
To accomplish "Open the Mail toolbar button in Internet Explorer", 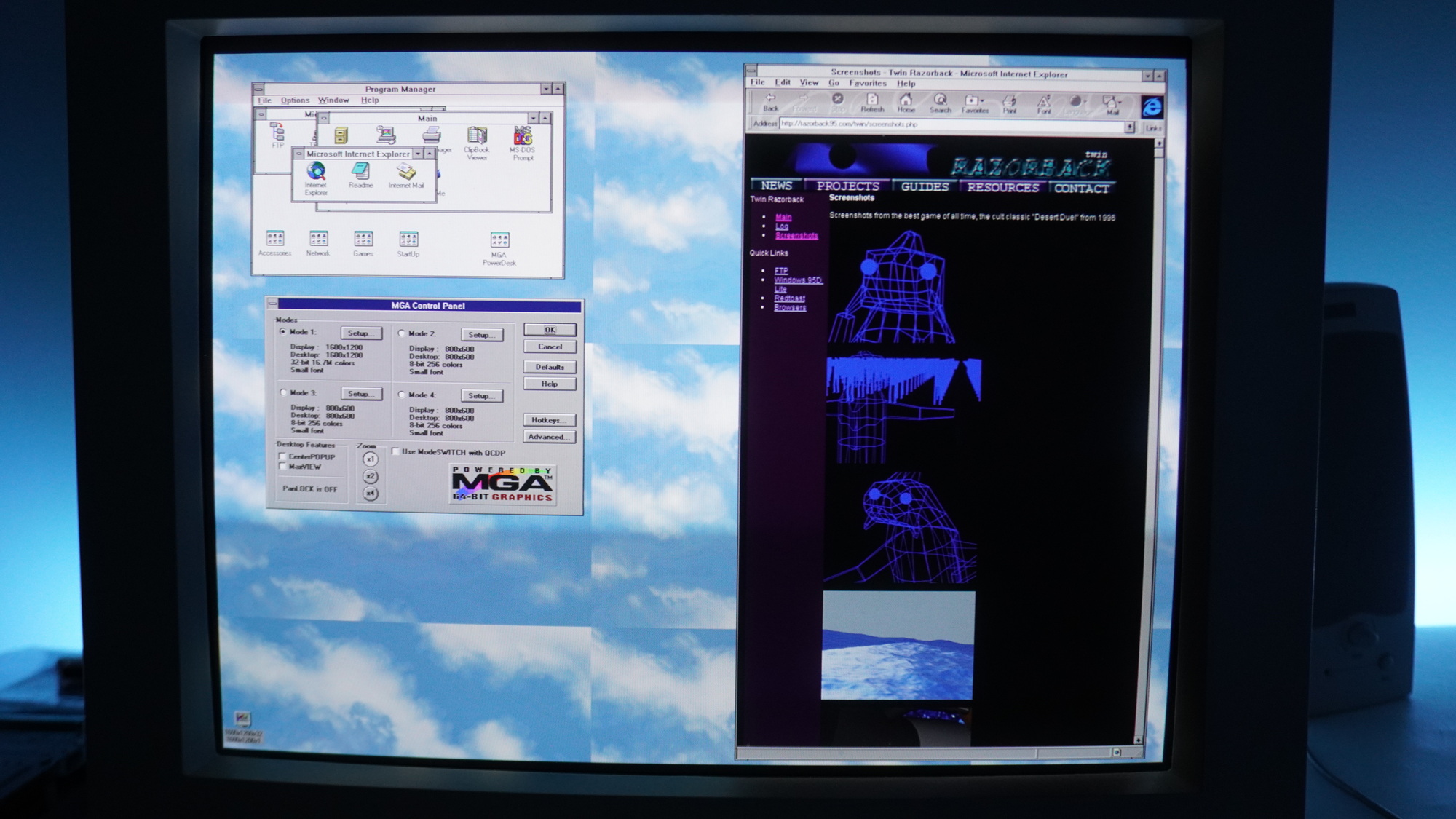I will point(1112,105).
